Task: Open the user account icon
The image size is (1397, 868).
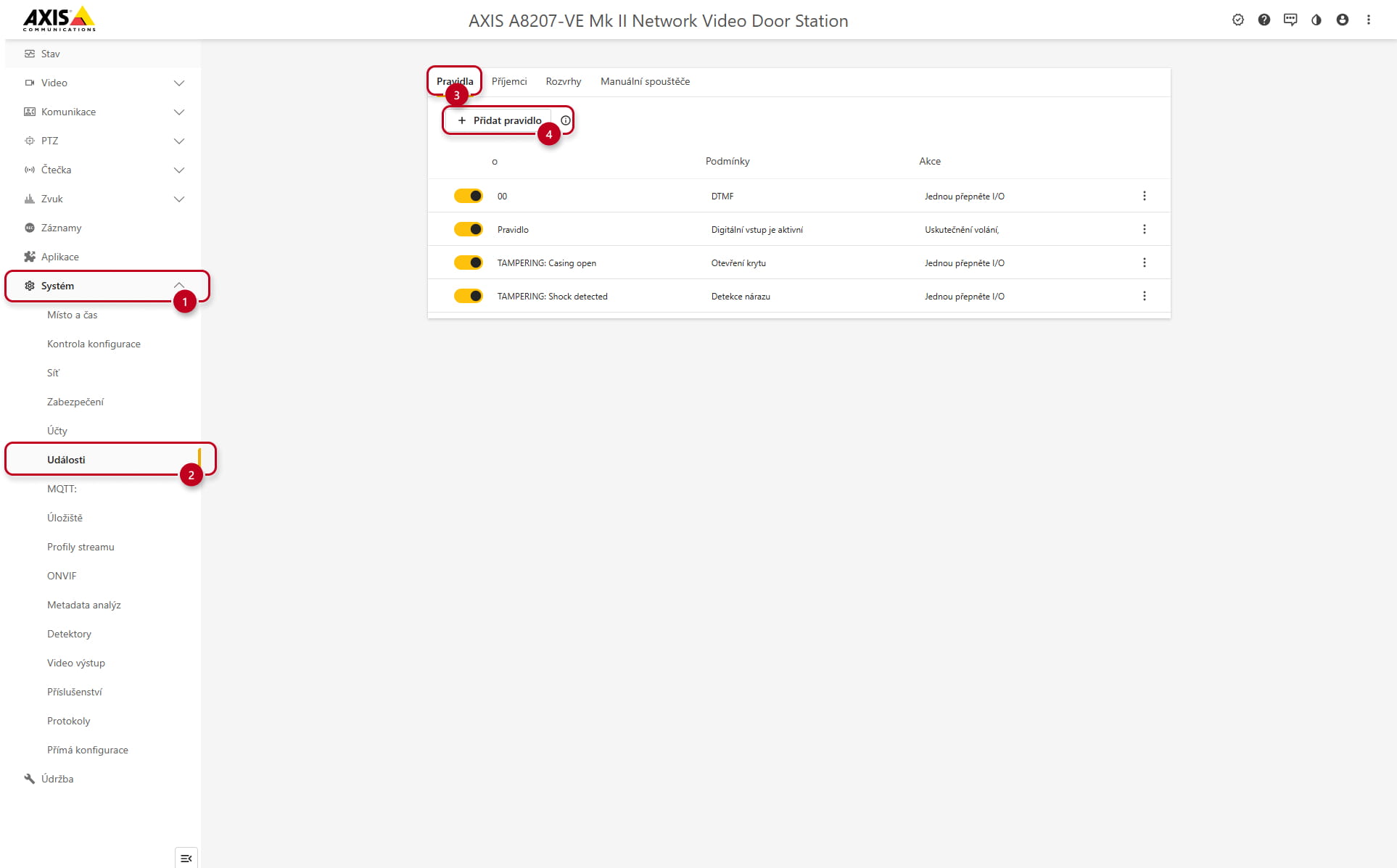Action: (x=1343, y=20)
